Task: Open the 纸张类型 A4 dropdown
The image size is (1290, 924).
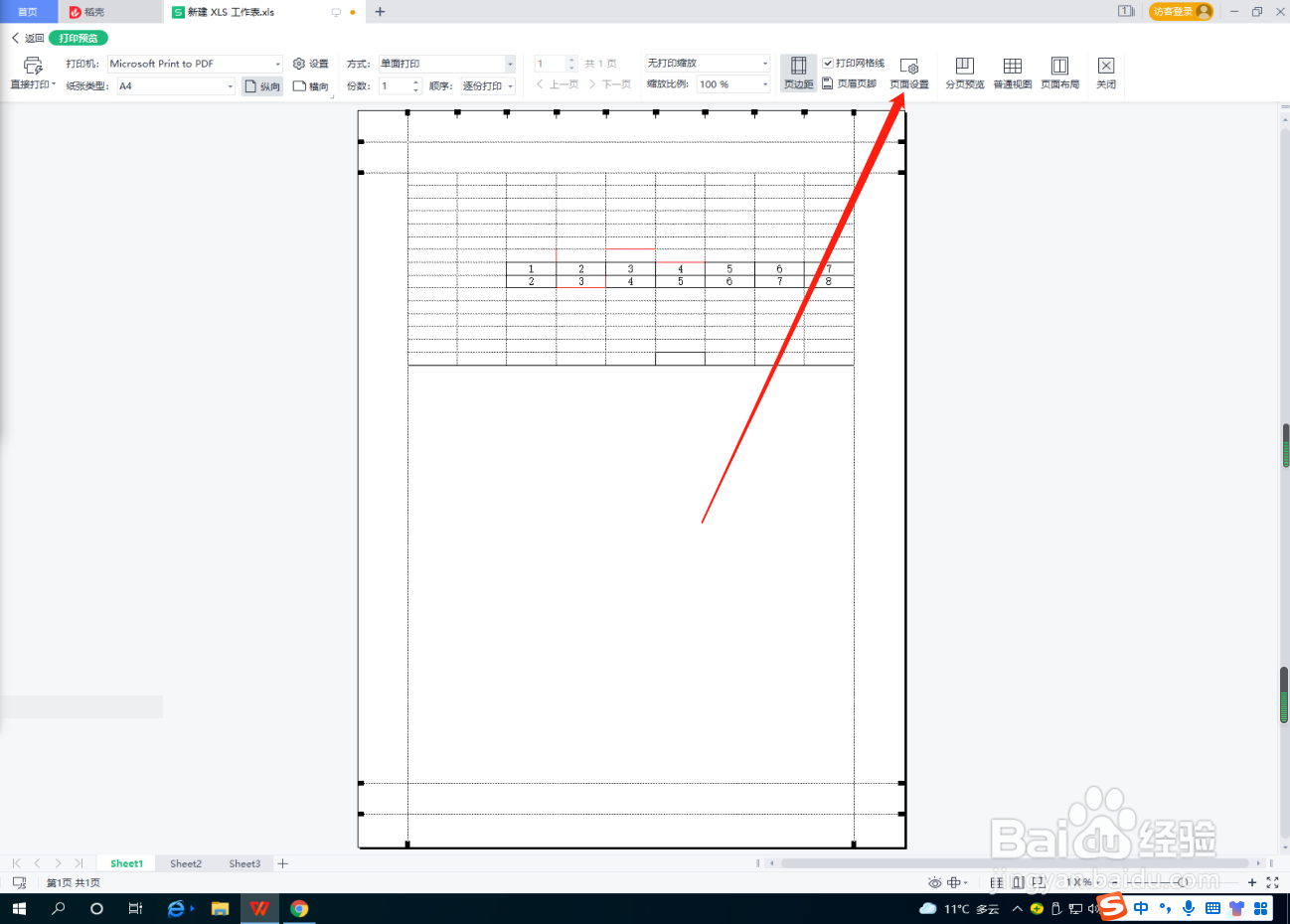Action: 177,86
